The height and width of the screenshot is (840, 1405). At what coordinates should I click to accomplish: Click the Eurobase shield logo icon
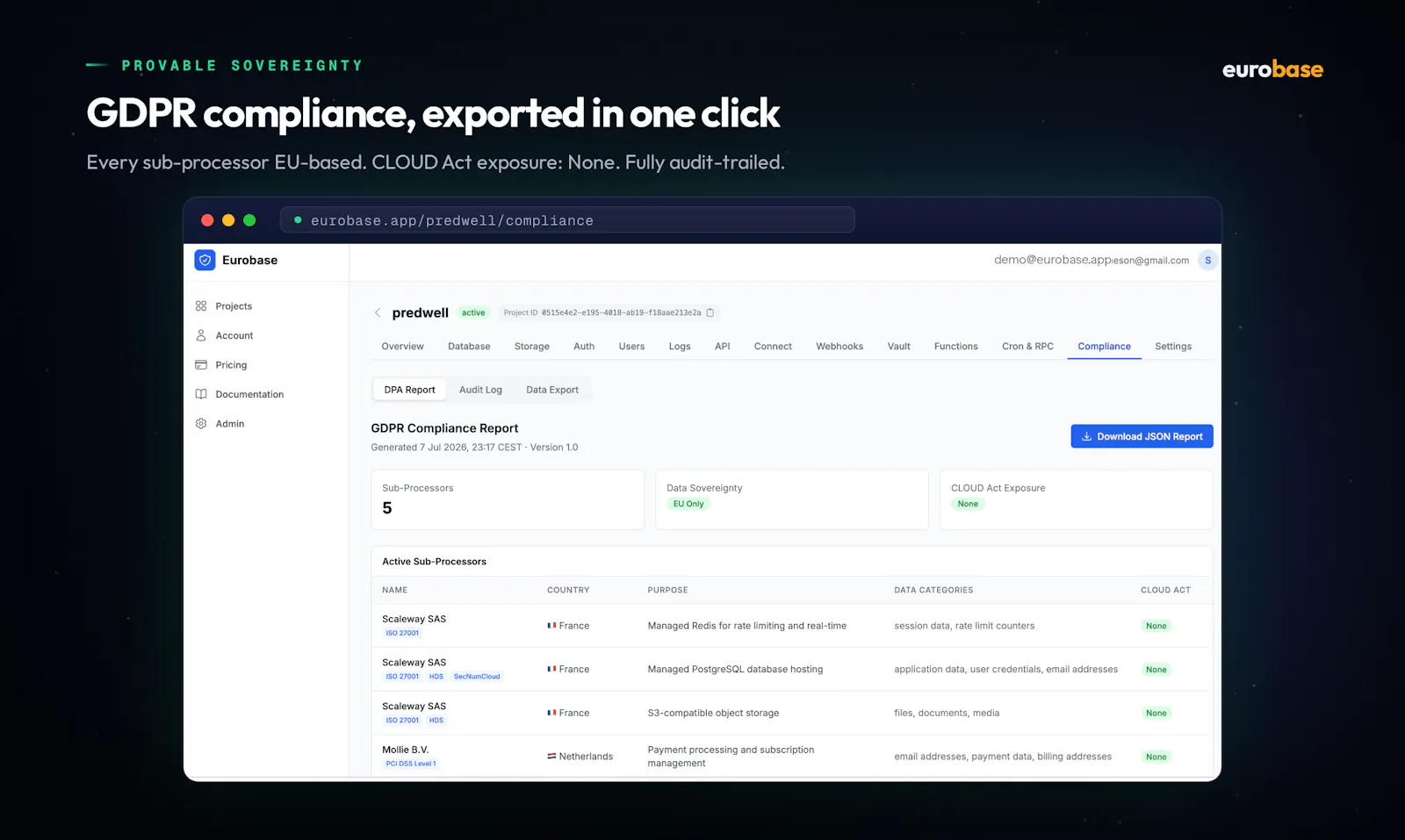pos(205,260)
